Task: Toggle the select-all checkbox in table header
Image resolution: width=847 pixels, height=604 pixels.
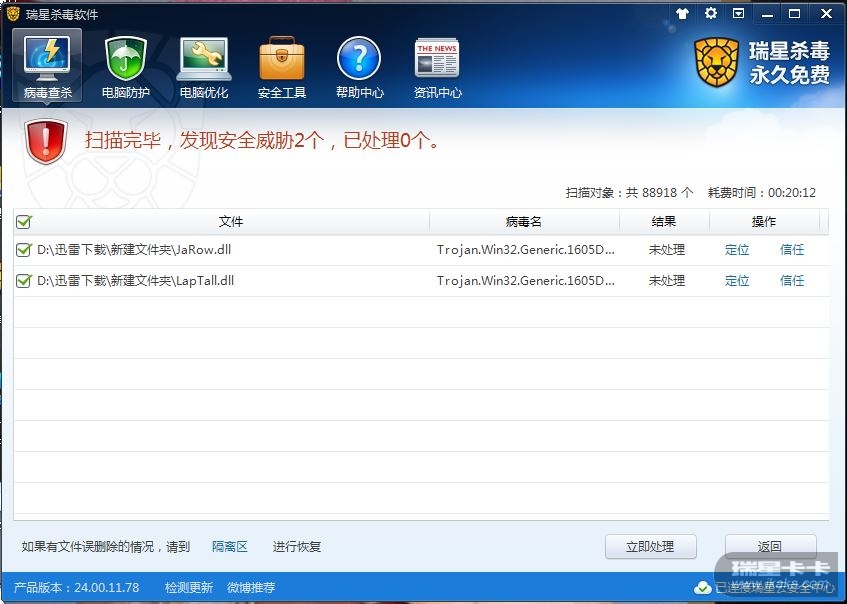Action: [x=24, y=222]
